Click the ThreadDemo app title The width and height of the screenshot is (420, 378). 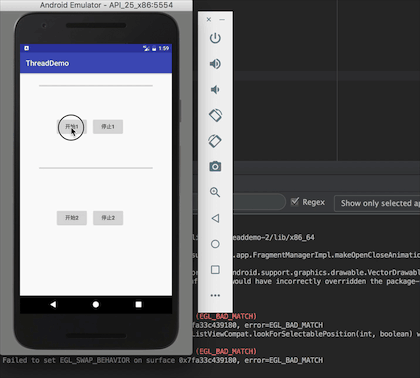[x=47, y=63]
